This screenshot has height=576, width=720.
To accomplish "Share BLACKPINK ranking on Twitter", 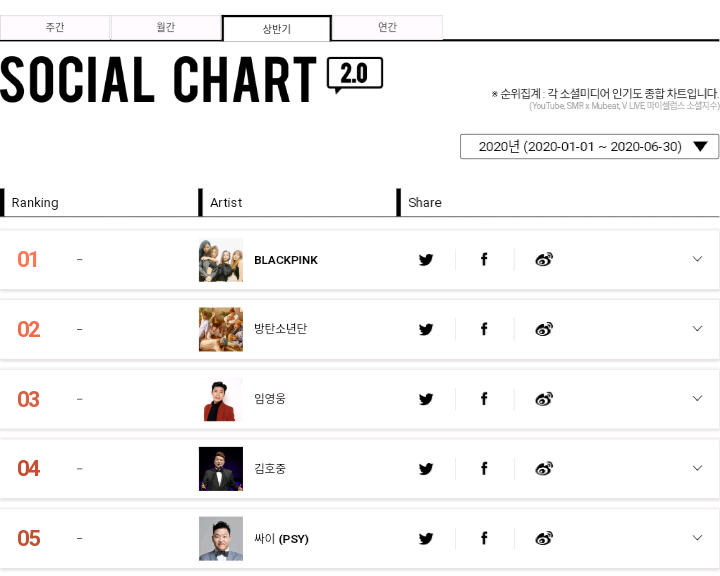I will click(x=426, y=260).
